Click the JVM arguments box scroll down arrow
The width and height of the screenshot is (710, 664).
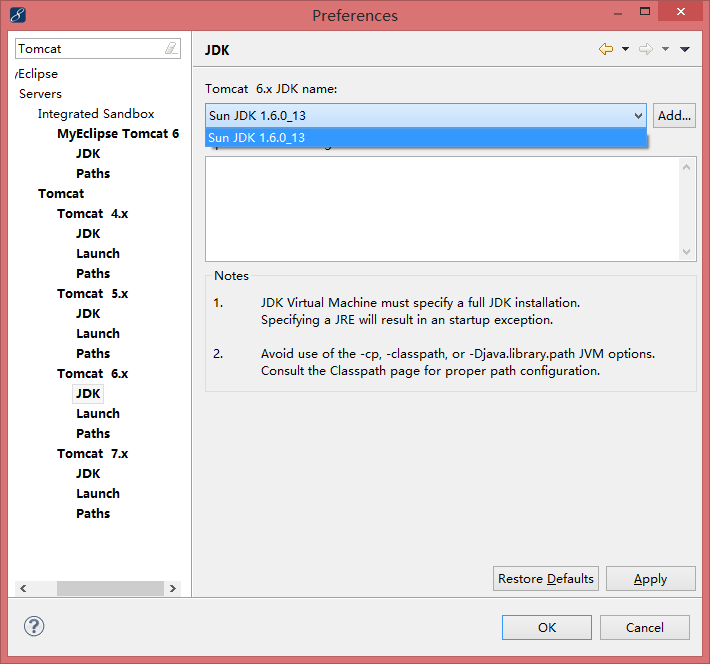[686, 251]
